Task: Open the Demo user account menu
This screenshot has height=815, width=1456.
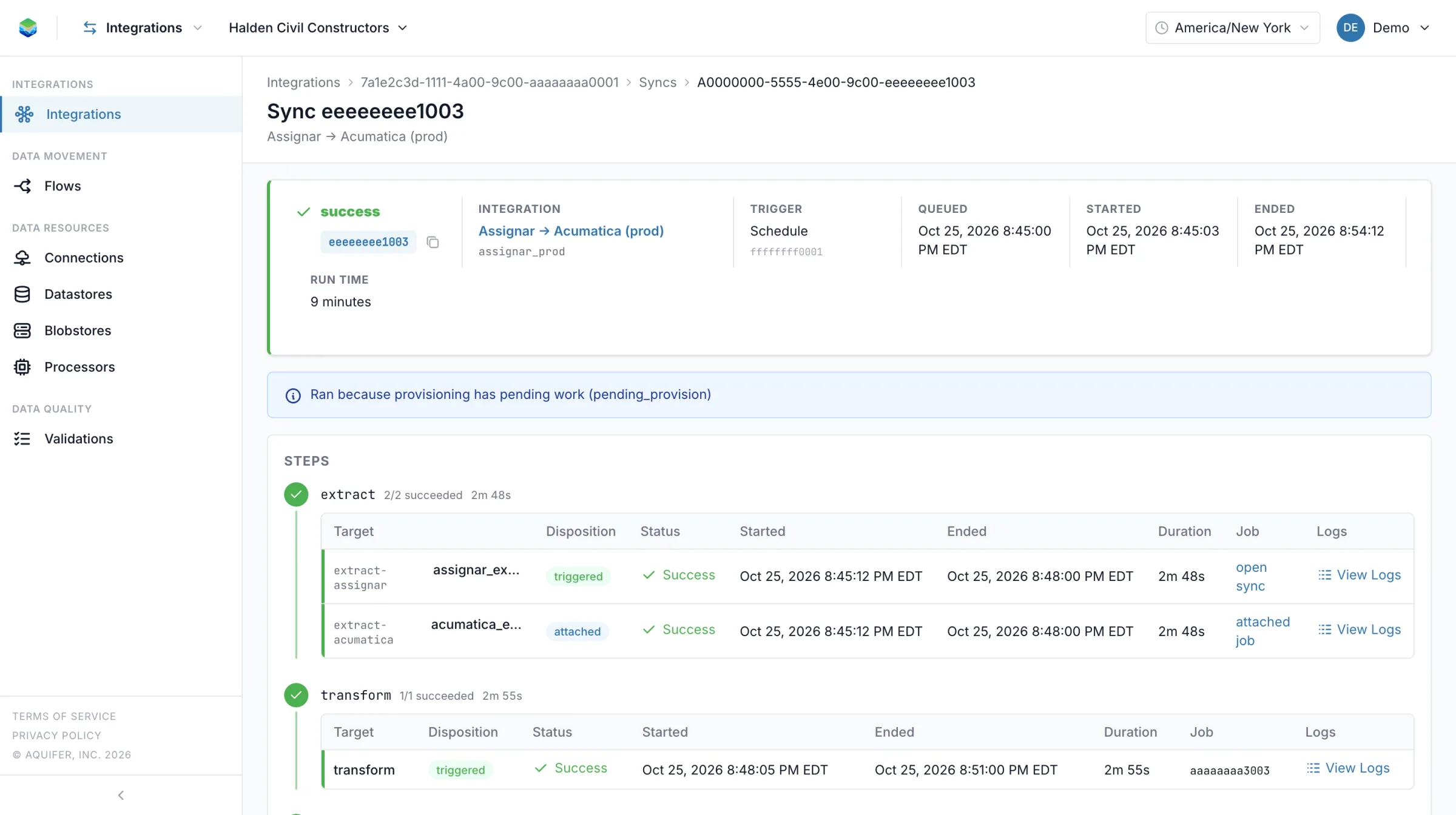Action: coord(1384,28)
